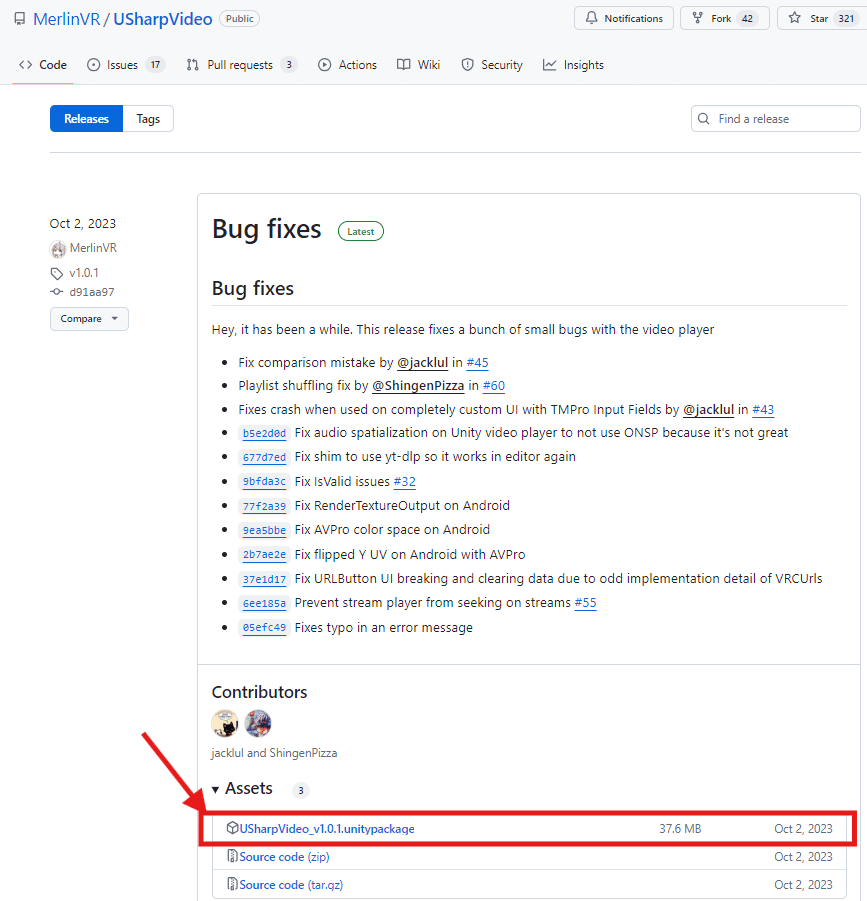Open the Pull requests tab
Viewport: 867px width, 901px height.
(x=241, y=65)
